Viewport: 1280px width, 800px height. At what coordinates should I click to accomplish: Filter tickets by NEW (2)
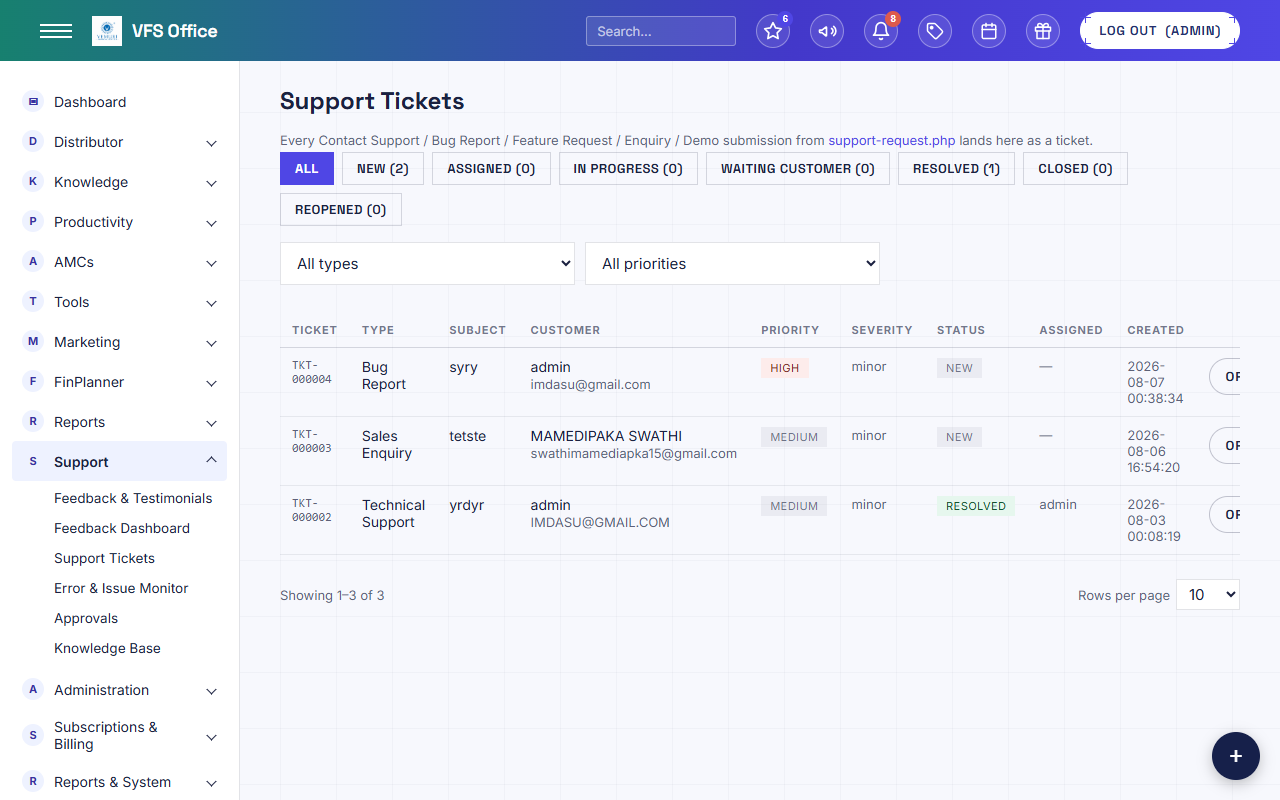tap(383, 169)
